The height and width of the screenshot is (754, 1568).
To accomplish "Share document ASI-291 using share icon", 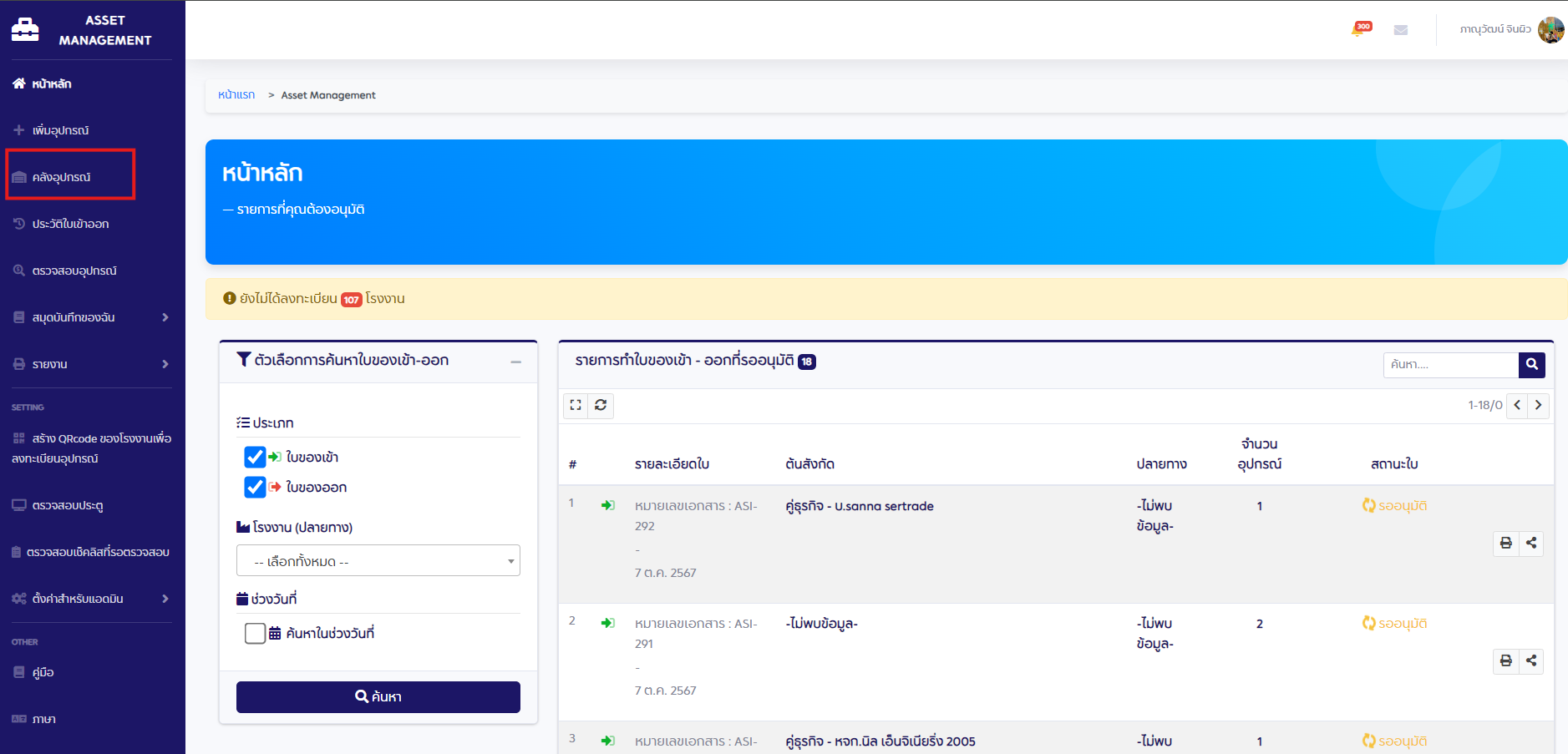I will 1530,660.
